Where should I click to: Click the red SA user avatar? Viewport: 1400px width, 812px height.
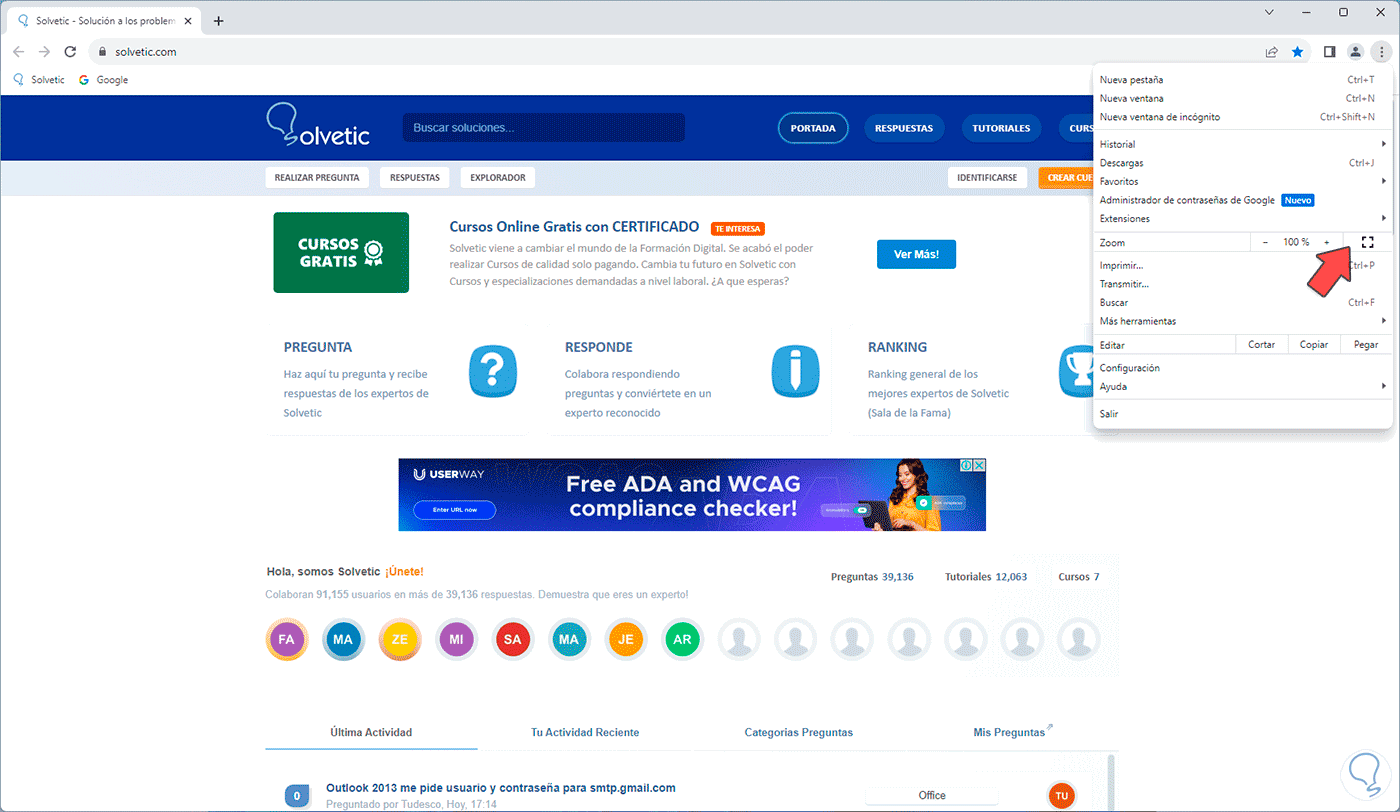[513, 639]
